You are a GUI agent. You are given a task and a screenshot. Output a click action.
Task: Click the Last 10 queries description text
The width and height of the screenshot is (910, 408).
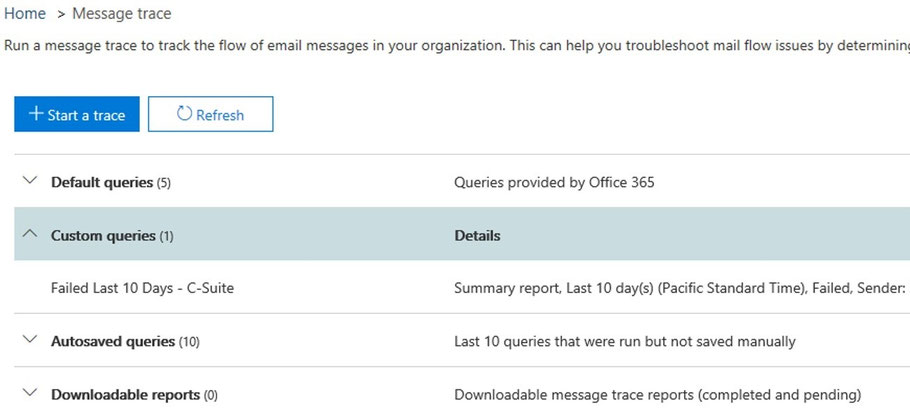click(624, 341)
